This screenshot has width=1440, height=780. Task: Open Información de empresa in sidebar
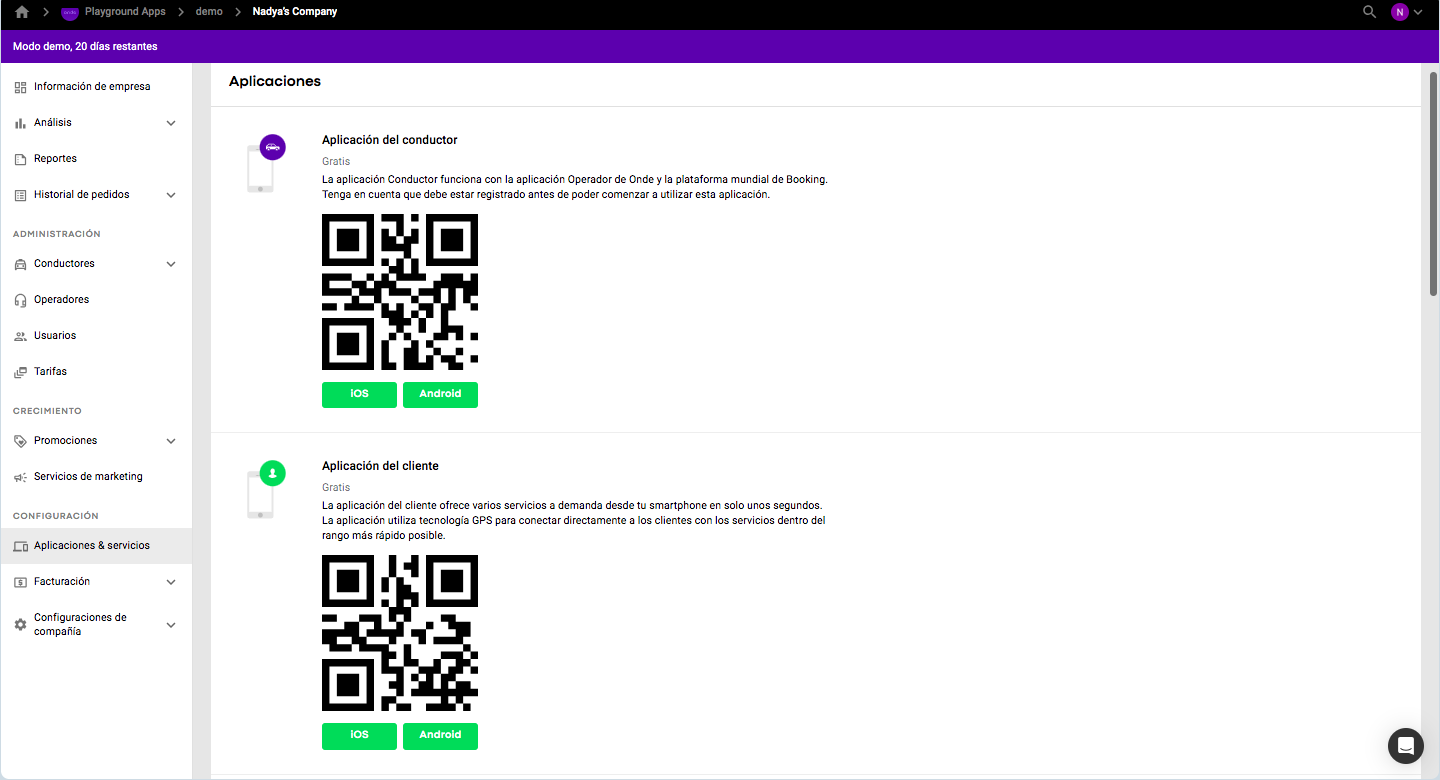[96, 87]
